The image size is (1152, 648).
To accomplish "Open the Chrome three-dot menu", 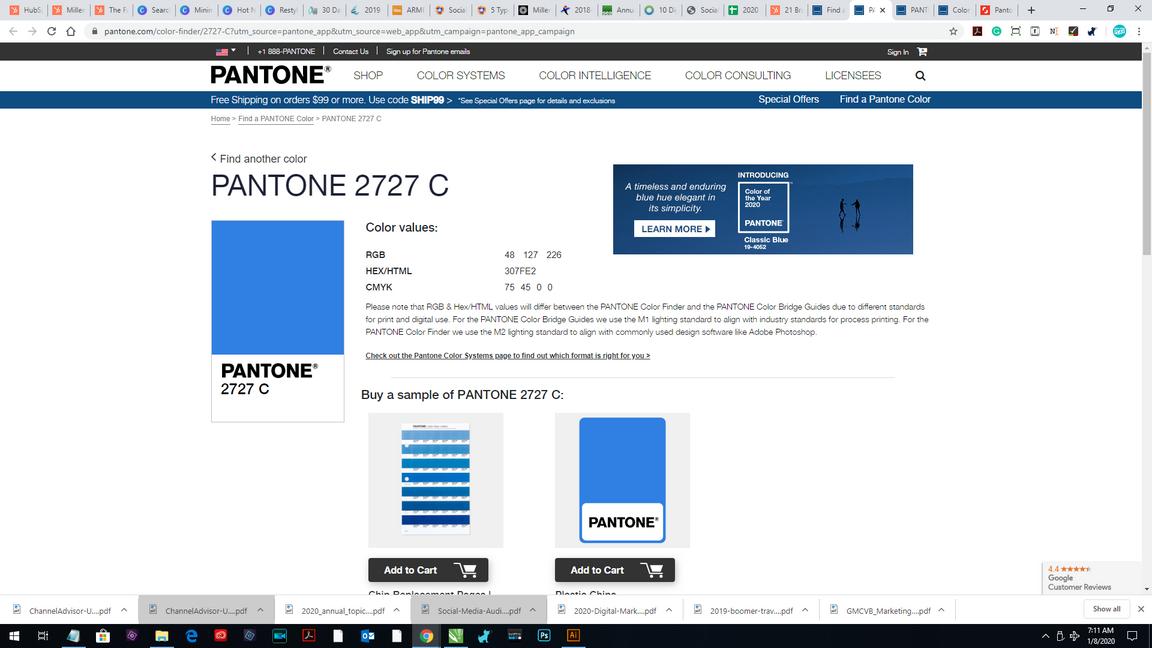I will (x=1139, y=32).
